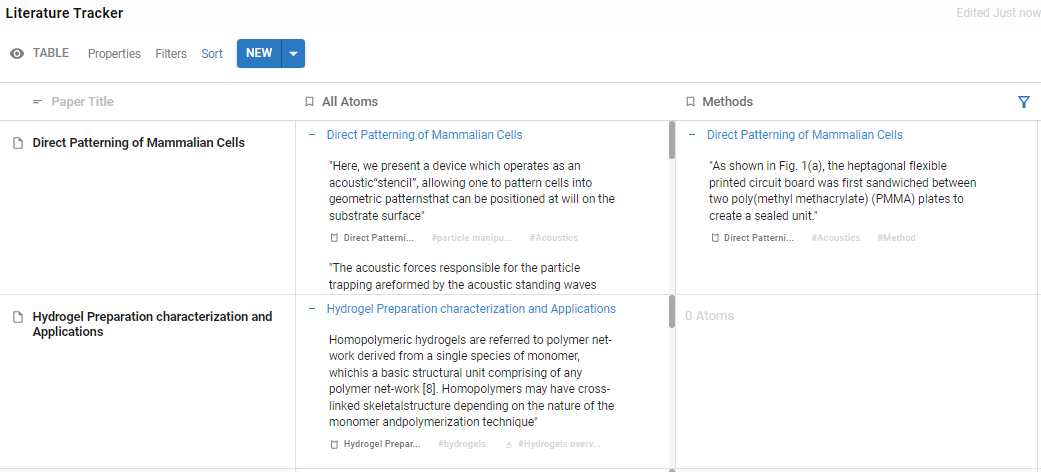Open the Filters menu
Image resolution: width=1041 pixels, height=472 pixels.
click(x=171, y=54)
